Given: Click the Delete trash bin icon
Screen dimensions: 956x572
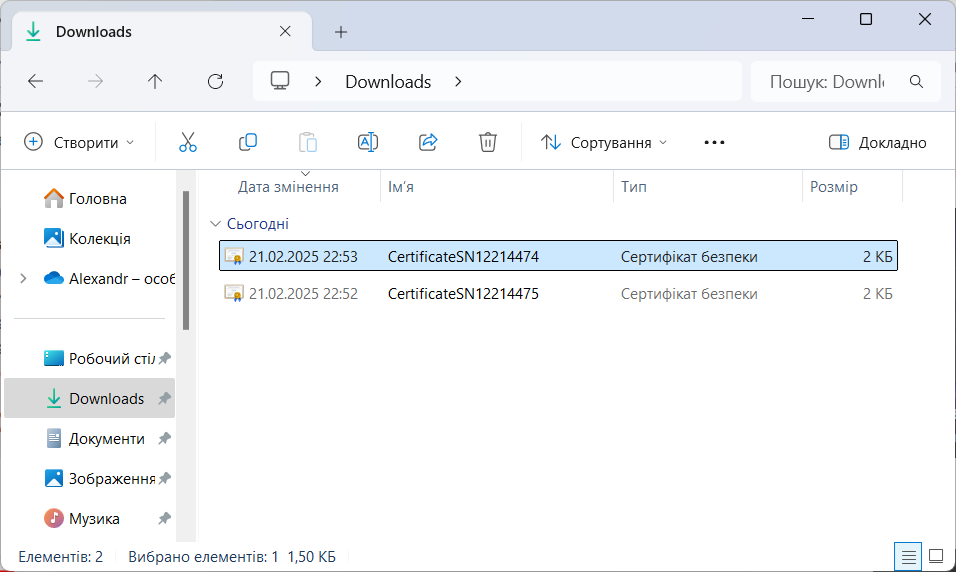Looking at the screenshot, I should 488,142.
